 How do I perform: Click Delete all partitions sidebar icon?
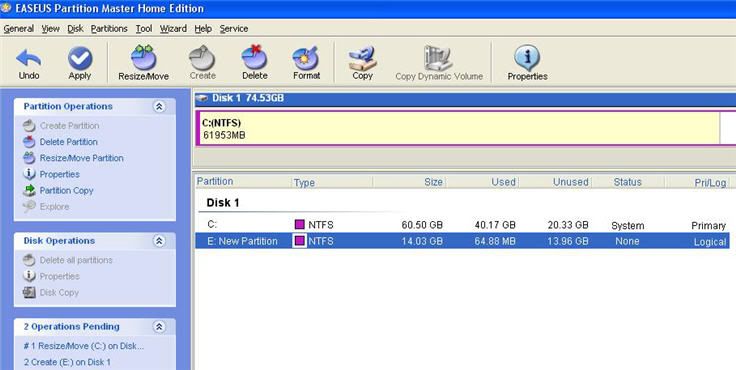29,260
